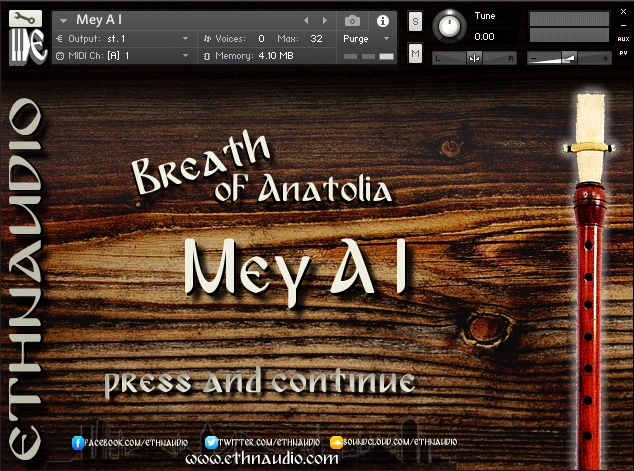Click the Max voices value 32

[x=316, y=39]
